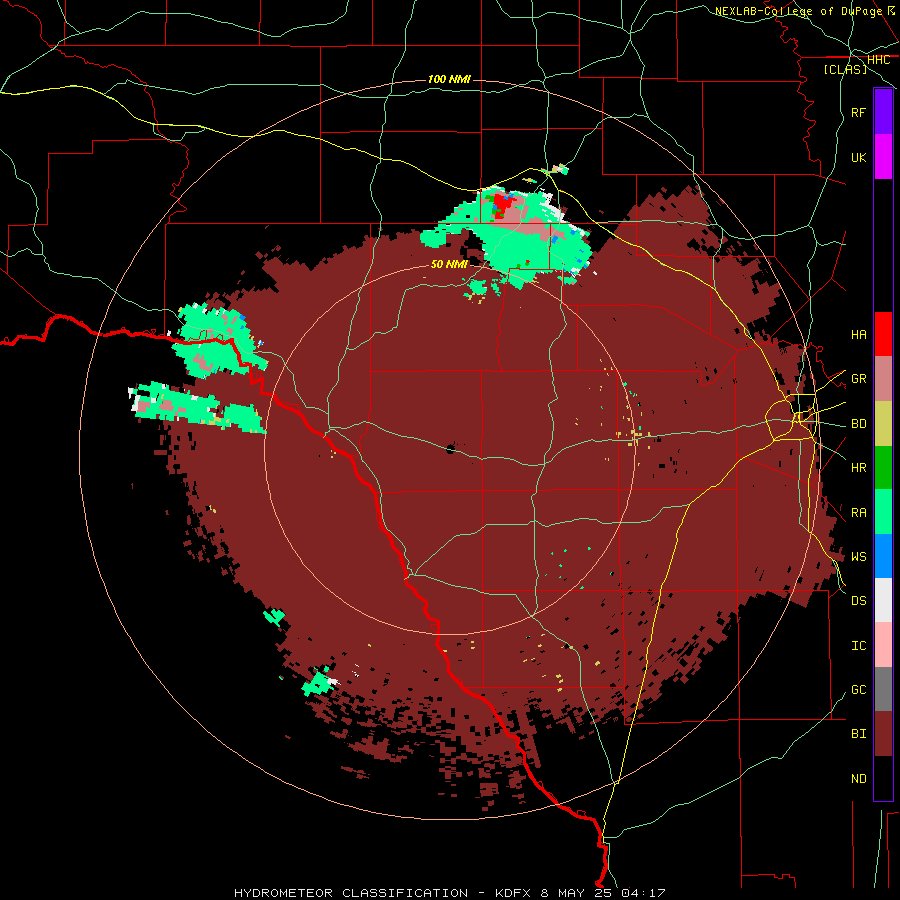Image resolution: width=900 pixels, height=900 pixels.
Task: Click the white DS legend swatch
Action: (x=883, y=600)
